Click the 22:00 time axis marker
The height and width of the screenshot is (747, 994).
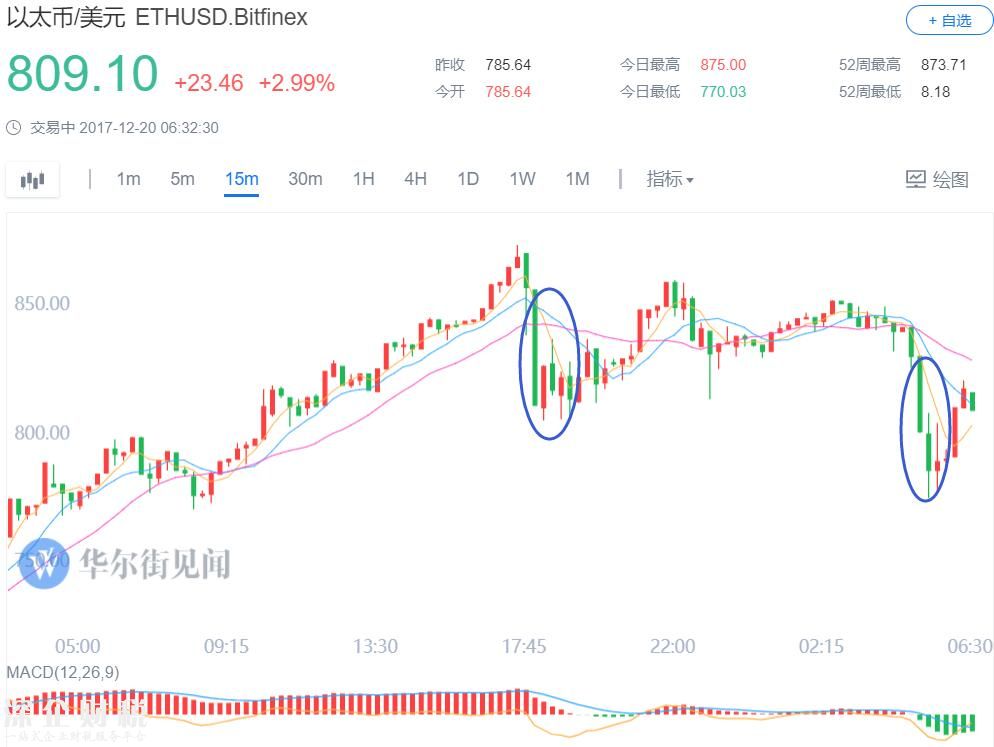coord(673,646)
